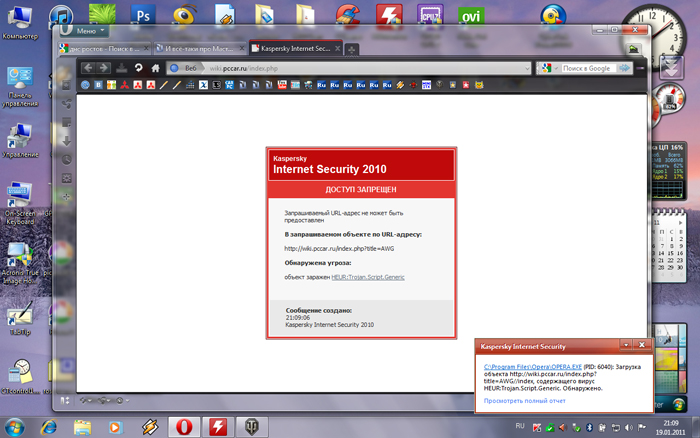Close the Kaspersky Internet Sec... tab
This screenshot has width=700, height=438.
338,48
